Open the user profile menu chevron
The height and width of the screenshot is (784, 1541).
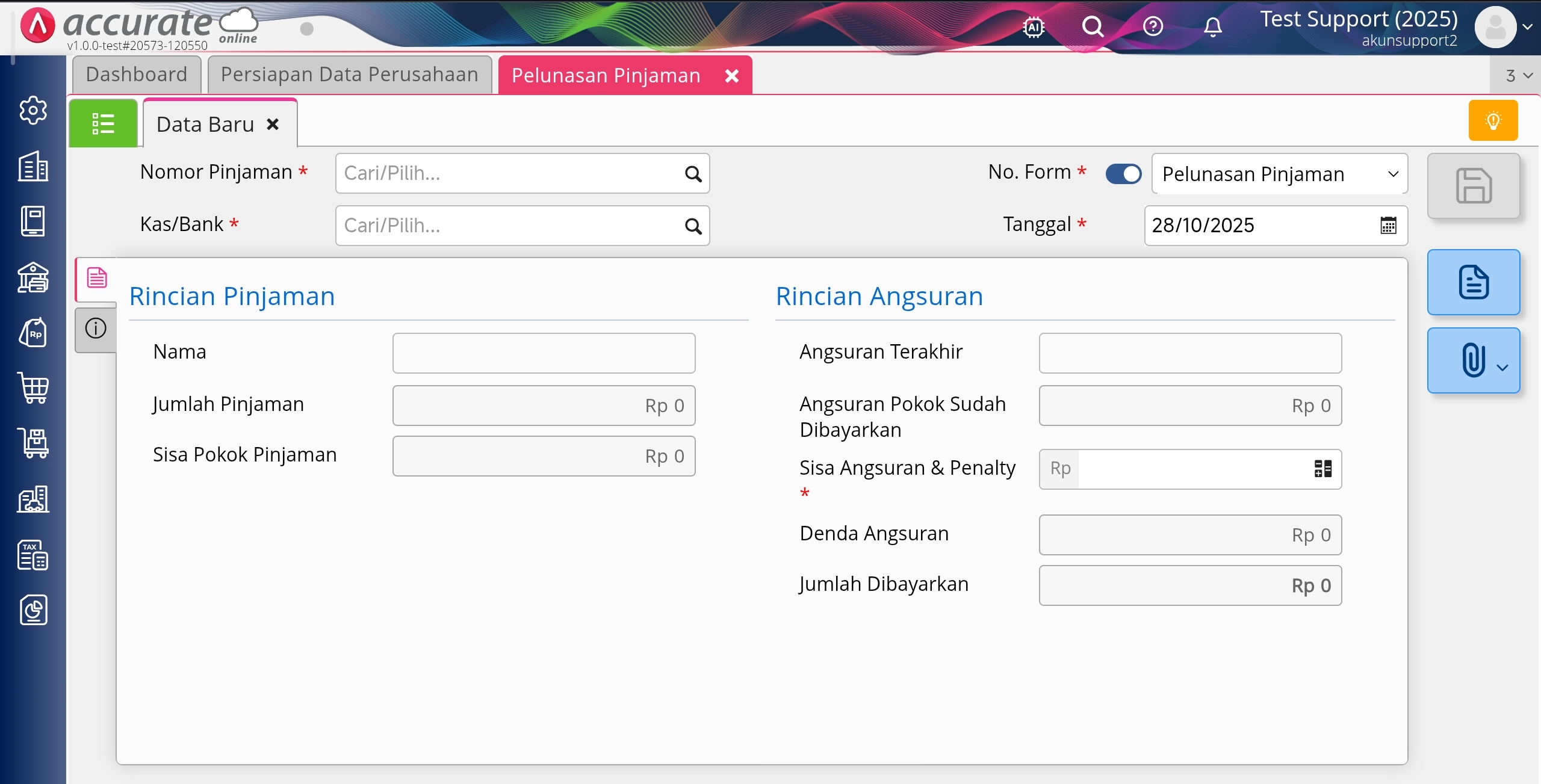(x=1527, y=26)
